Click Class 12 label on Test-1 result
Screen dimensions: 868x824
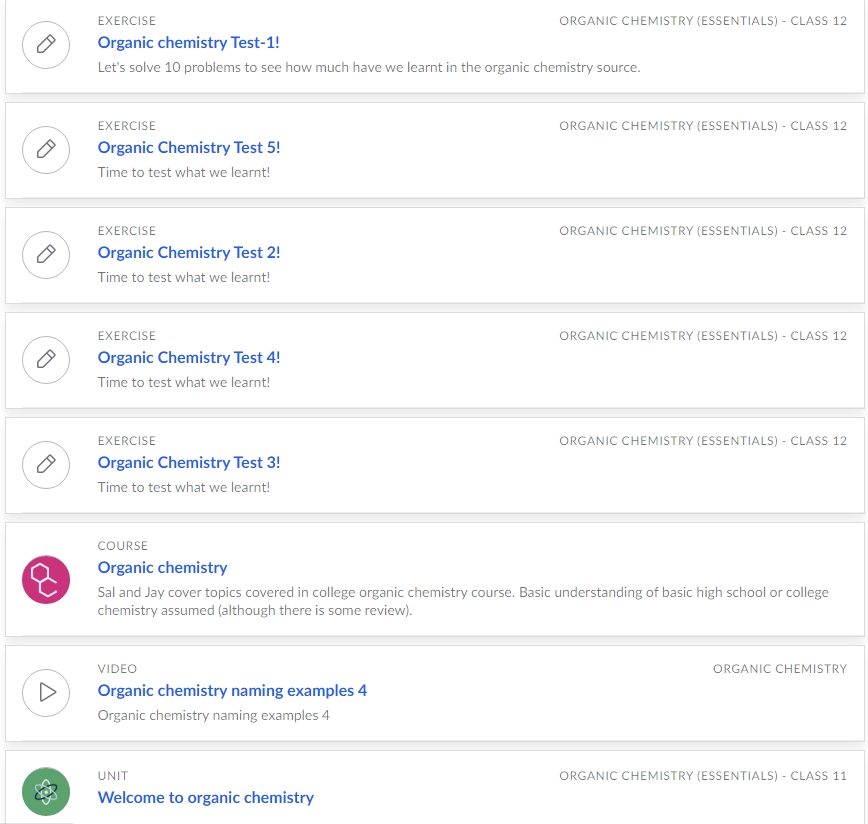coord(702,21)
